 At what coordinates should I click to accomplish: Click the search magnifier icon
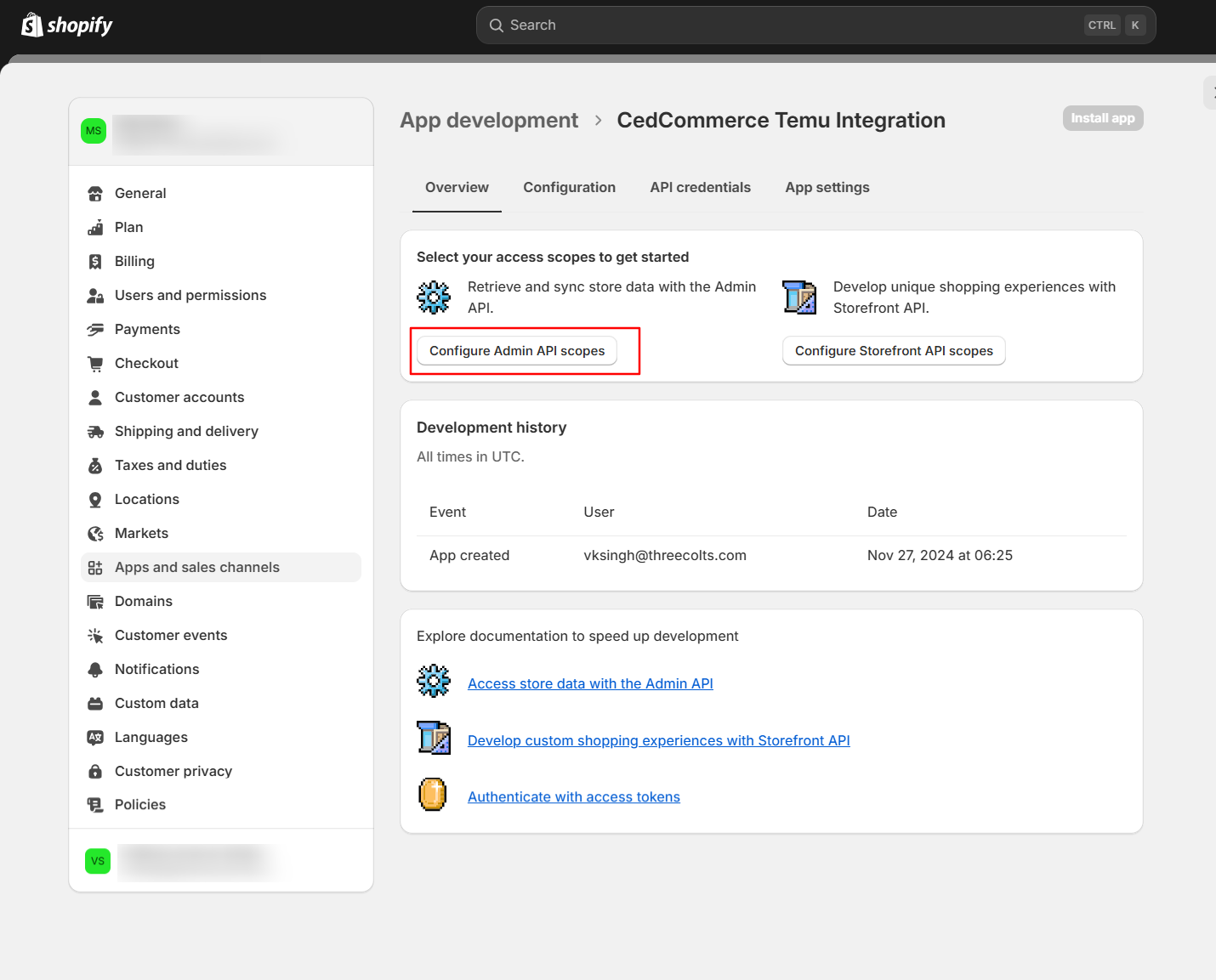point(497,25)
